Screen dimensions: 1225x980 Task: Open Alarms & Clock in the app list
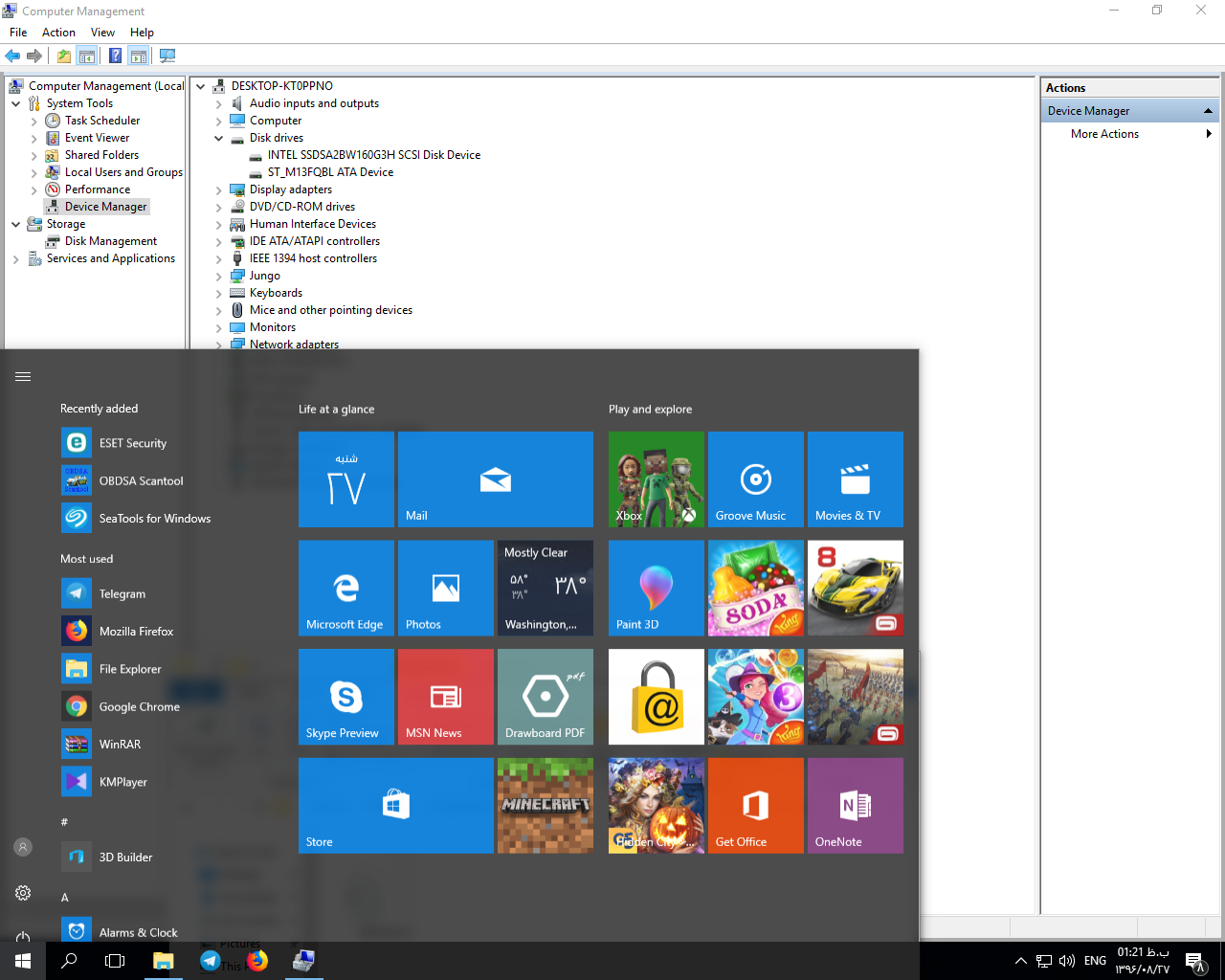click(x=139, y=932)
